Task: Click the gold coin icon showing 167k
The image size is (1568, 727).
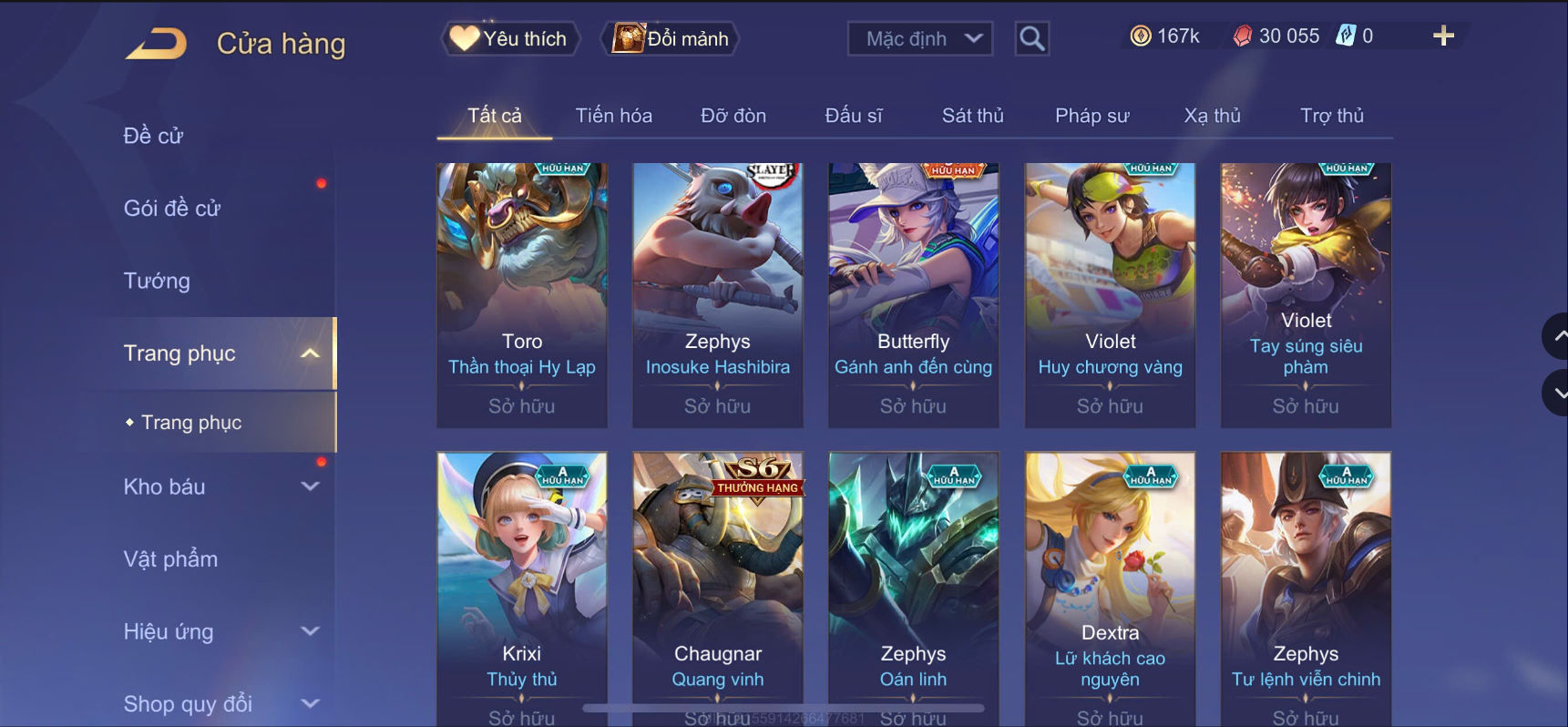Action: 1140,36
